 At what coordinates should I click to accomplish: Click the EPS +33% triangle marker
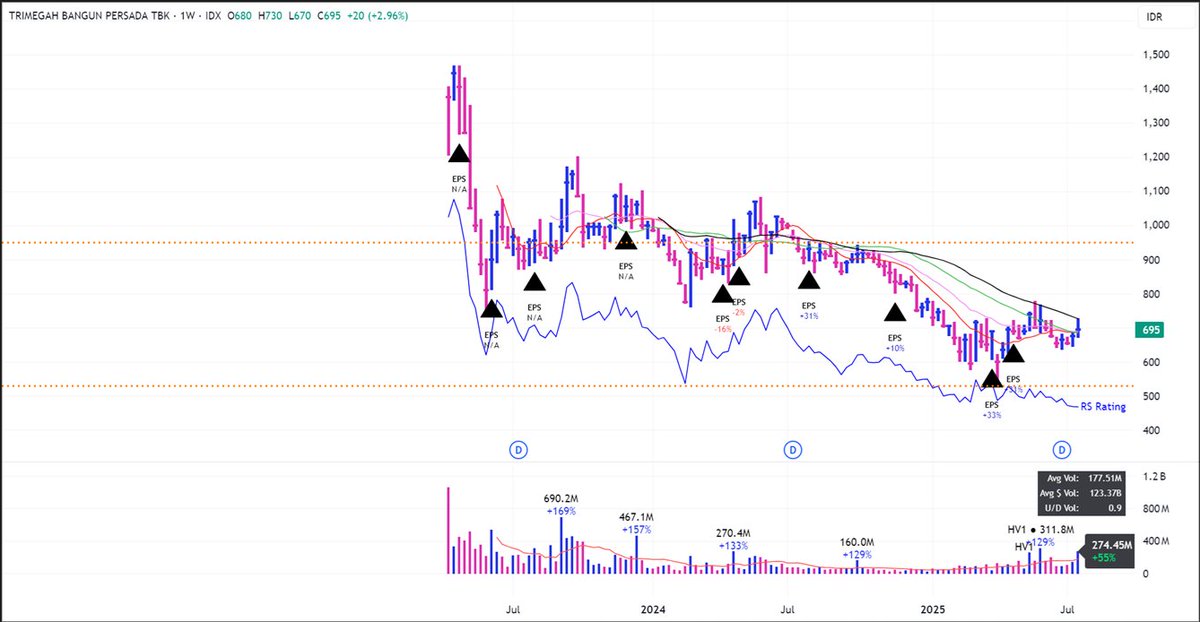tap(991, 378)
